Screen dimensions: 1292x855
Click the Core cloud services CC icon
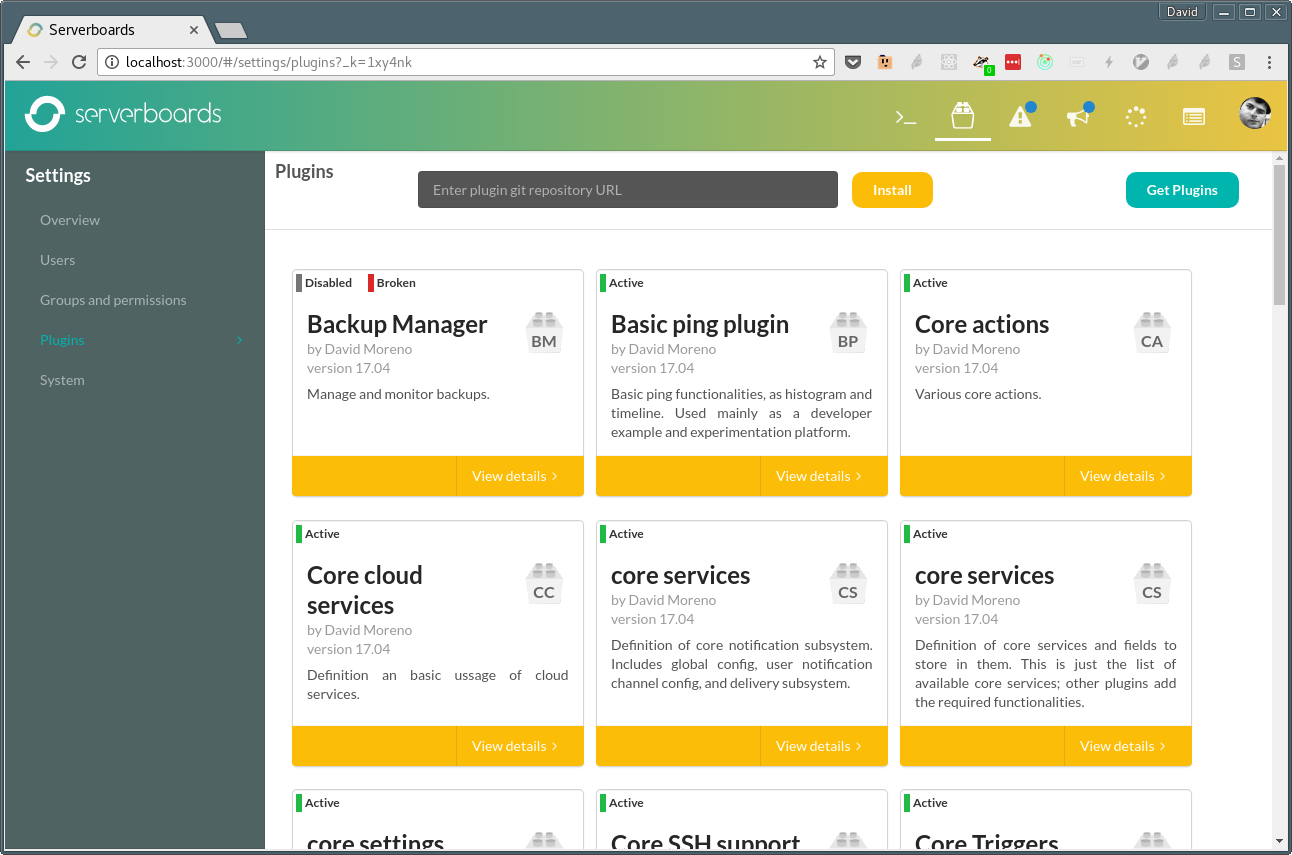[544, 584]
